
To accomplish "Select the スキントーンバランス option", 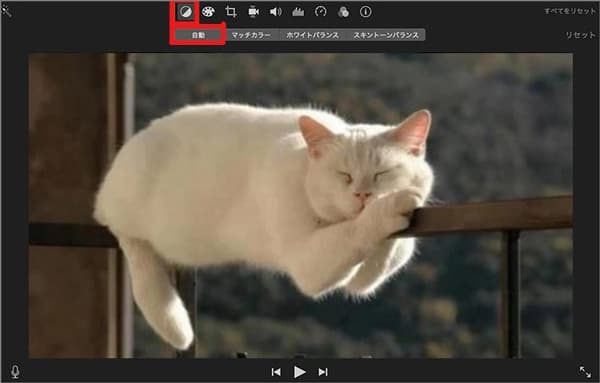I will coord(386,35).
